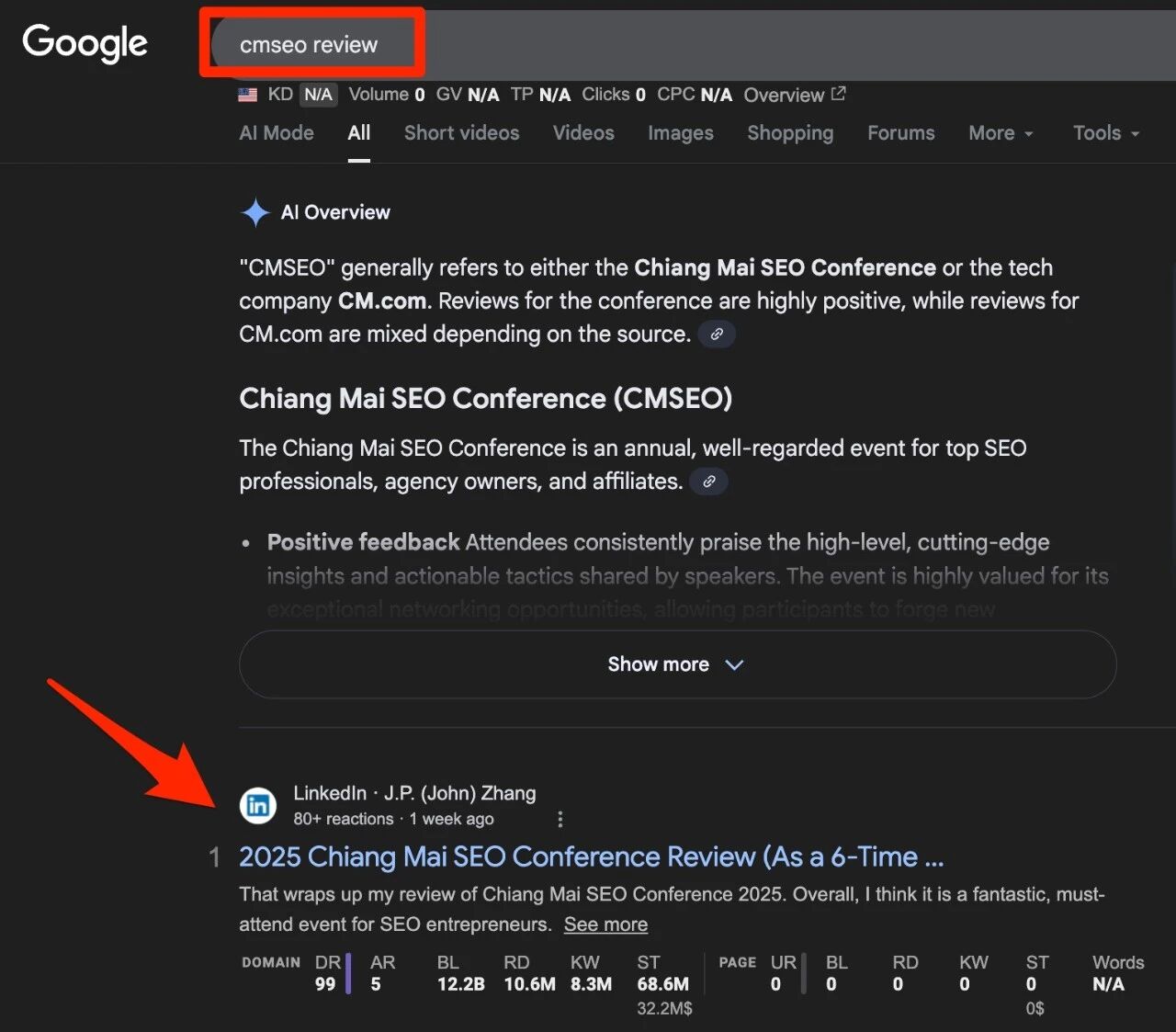Open the Forums tab
Screen dimensions: 1176x1032
pyautogui.click(x=900, y=133)
